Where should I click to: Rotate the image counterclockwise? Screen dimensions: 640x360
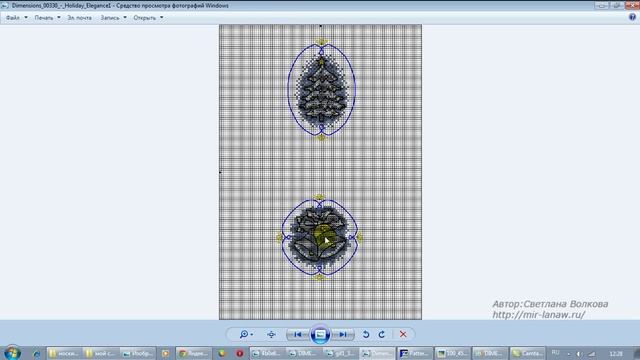click(366, 335)
